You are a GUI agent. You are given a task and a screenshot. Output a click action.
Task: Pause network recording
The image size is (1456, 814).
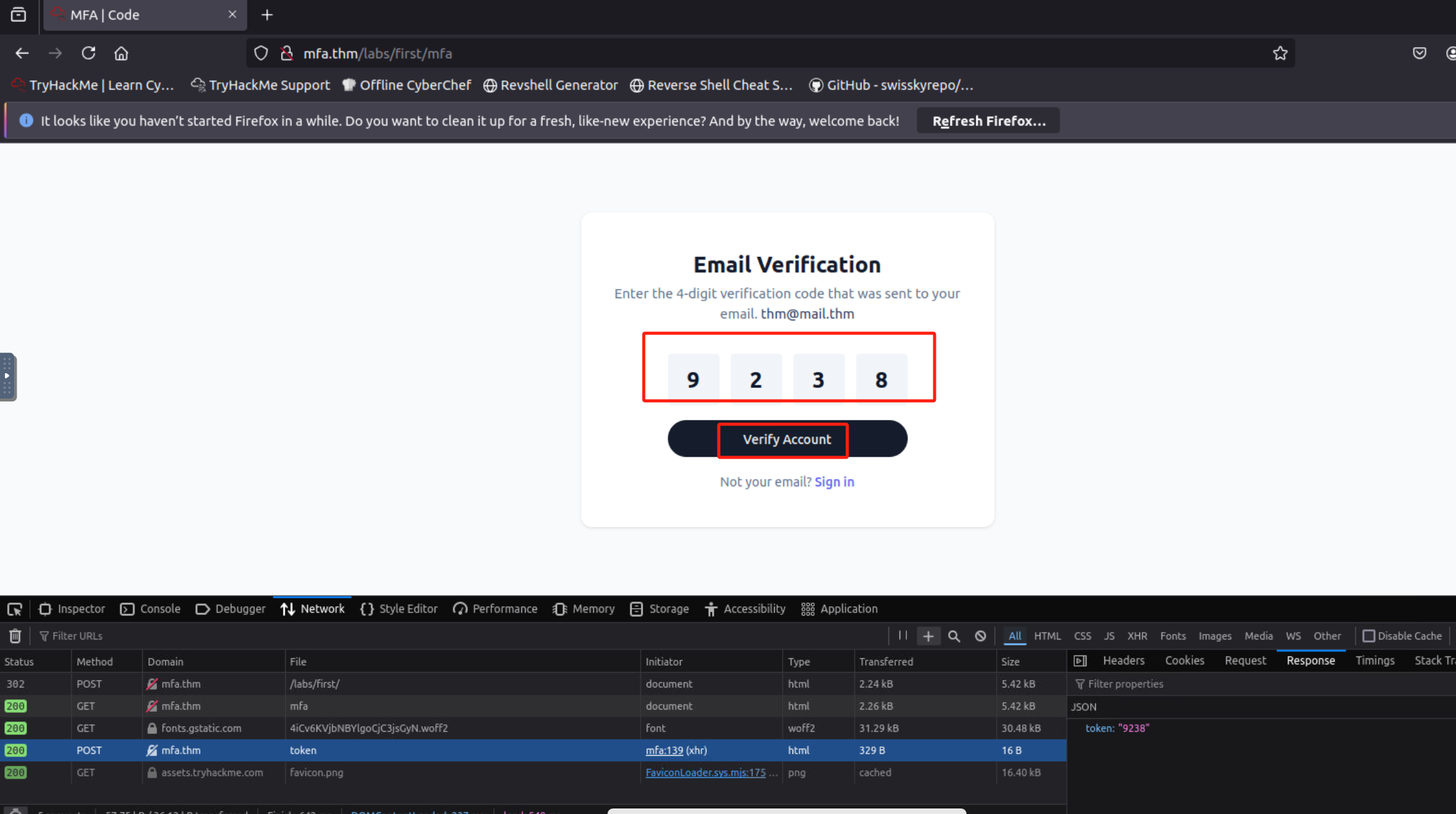tap(903, 636)
